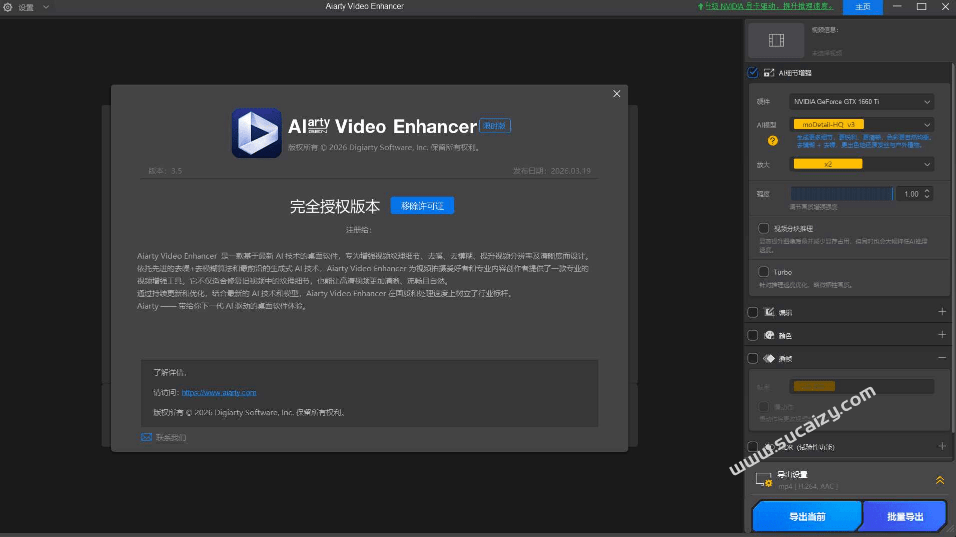Click the pencil edit section icon
The height and width of the screenshot is (537, 956).
(x=769, y=312)
